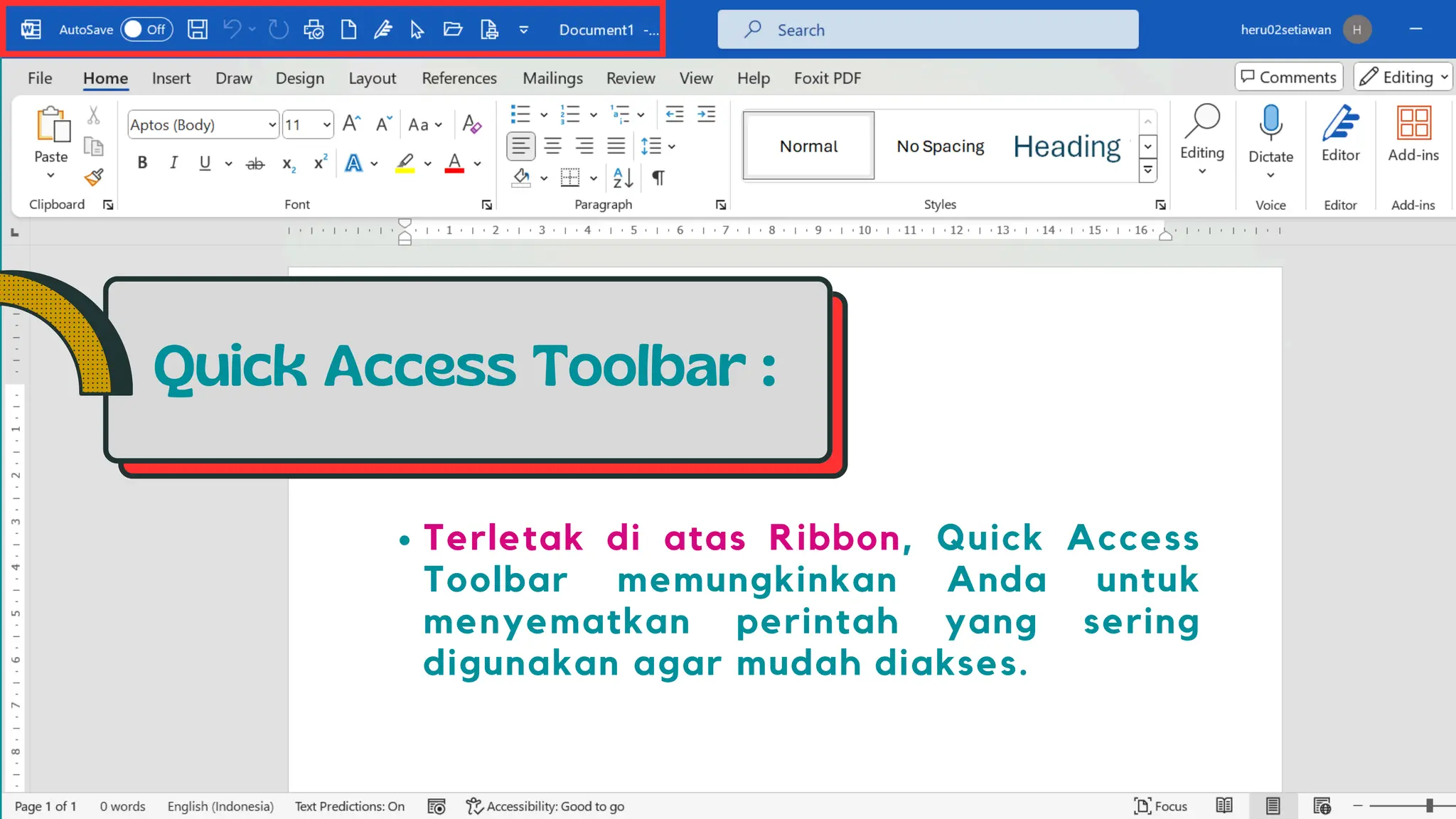Switch to the Design tab

(x=299, y=78)
